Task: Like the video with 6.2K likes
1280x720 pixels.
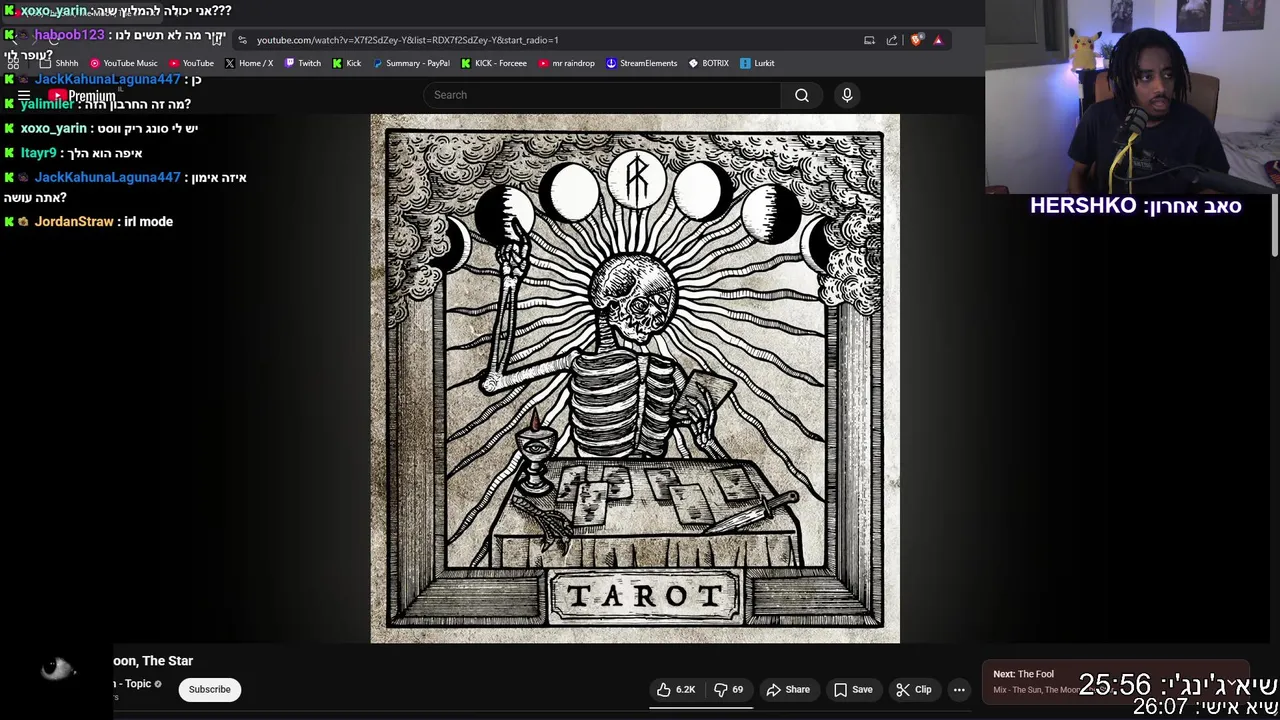Action: pos(675,689)
